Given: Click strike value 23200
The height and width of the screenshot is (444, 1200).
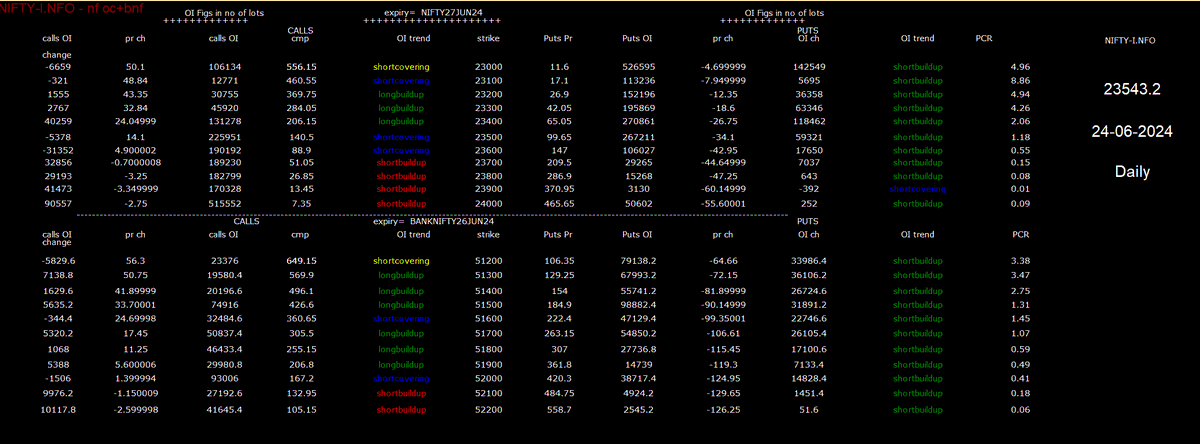Looking at the screenshot, I should [489, 93].
